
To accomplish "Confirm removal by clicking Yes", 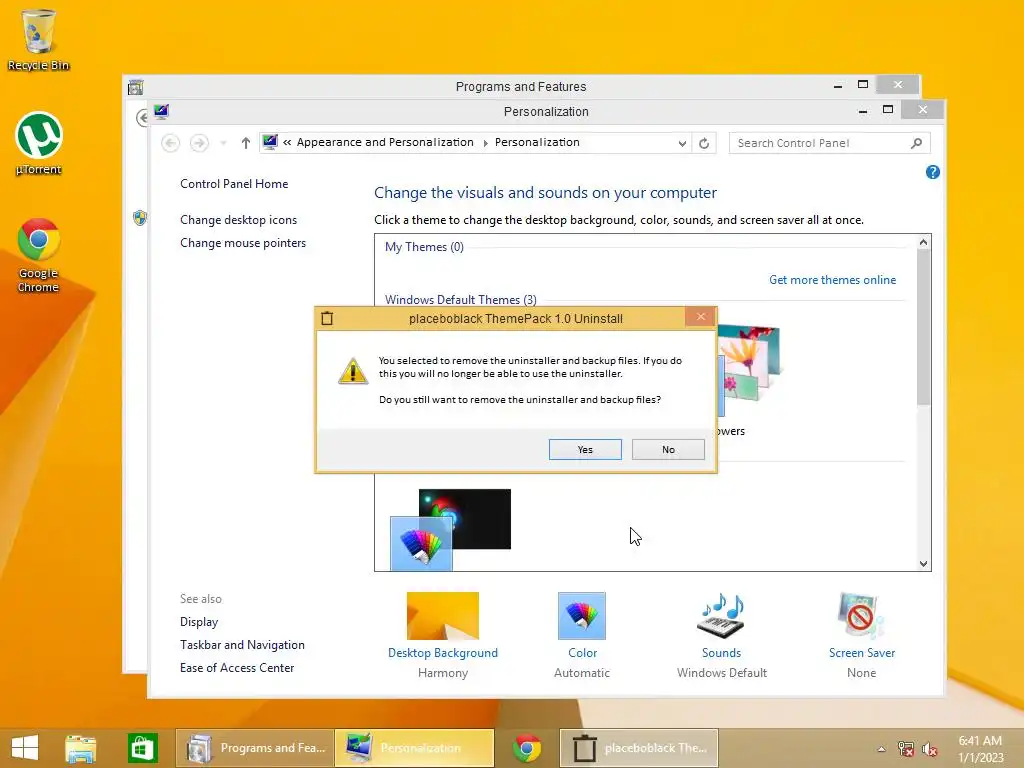I will tap(584, 449).
